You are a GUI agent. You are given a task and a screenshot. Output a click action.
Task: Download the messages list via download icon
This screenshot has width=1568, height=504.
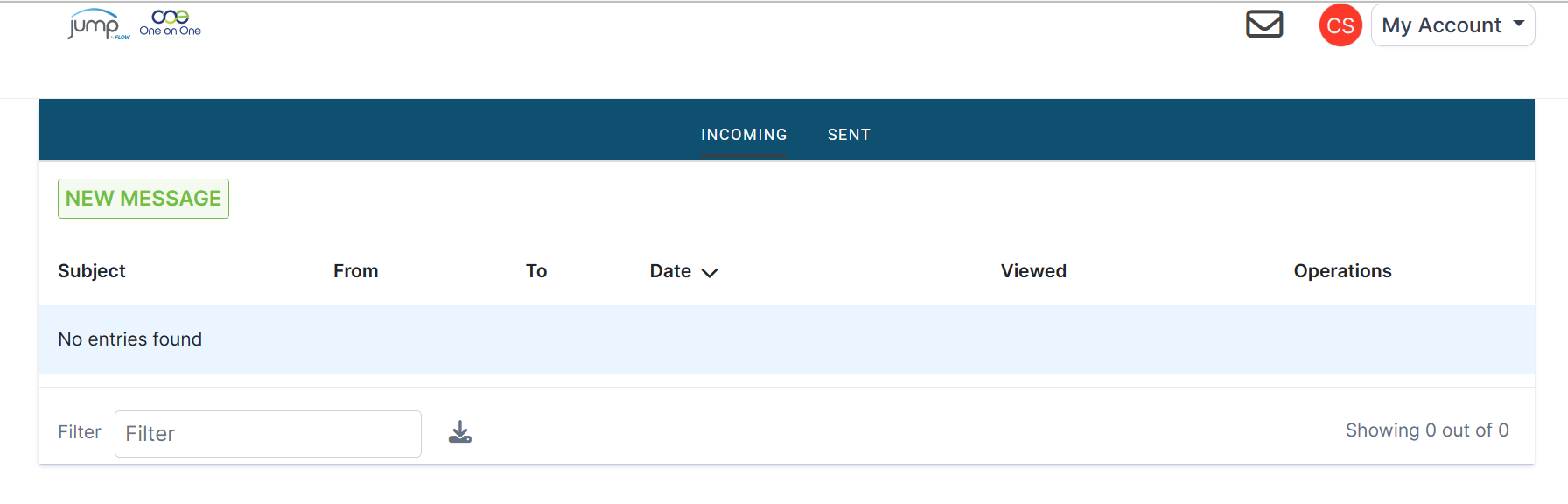[460, 432]
